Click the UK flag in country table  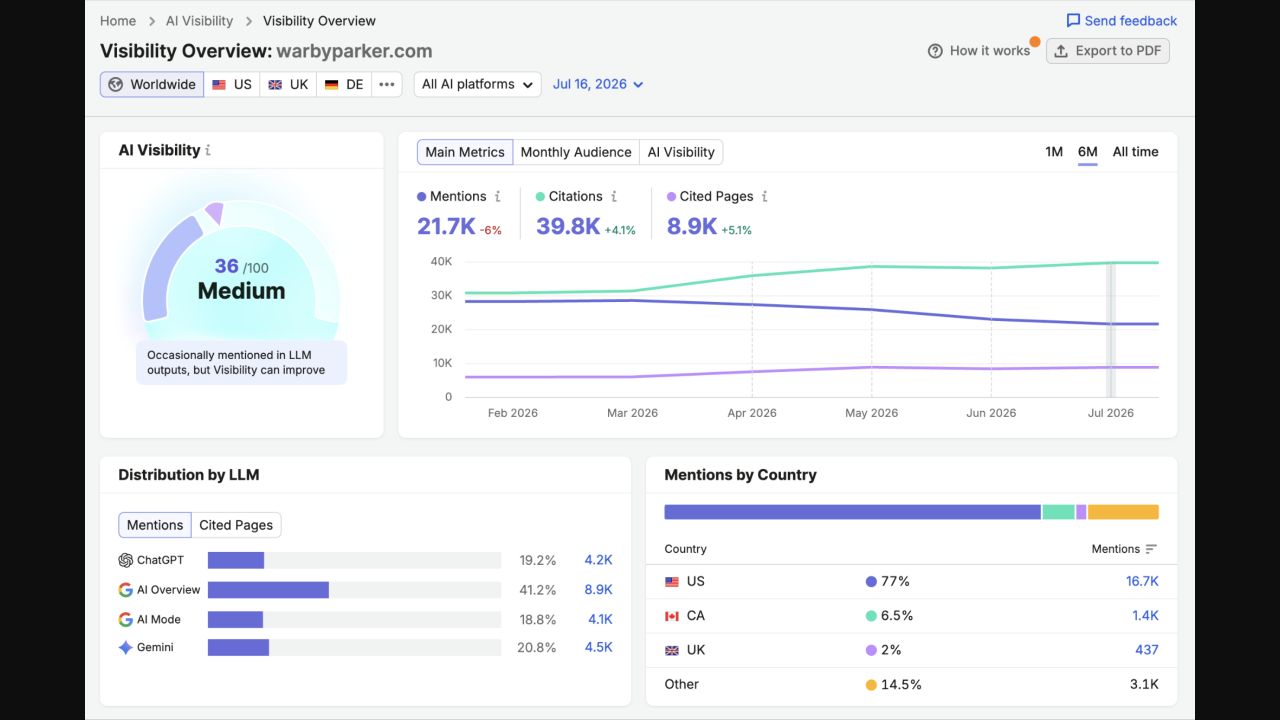pos(672,651)
